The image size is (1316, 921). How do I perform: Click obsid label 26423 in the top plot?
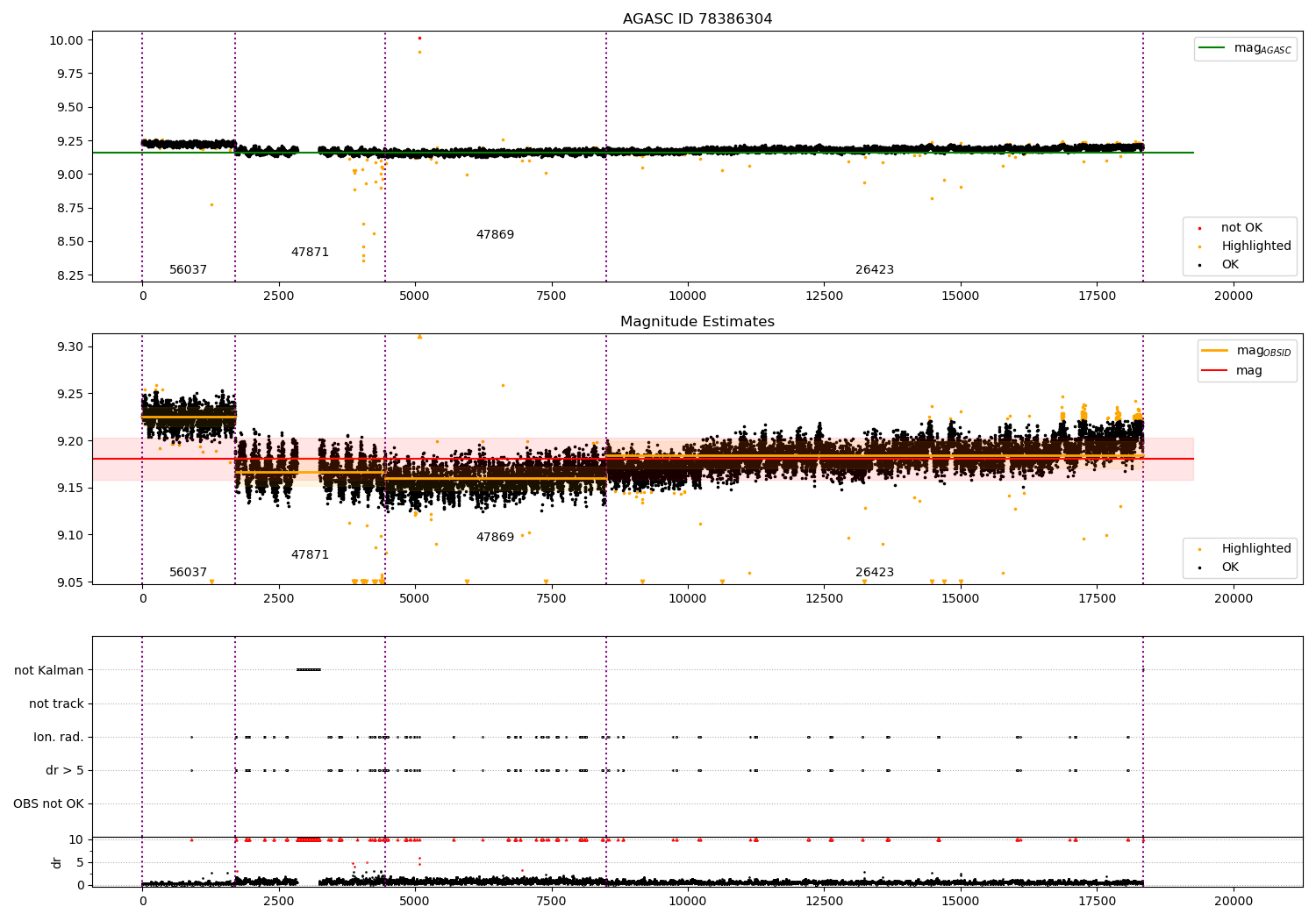point(875,270)
